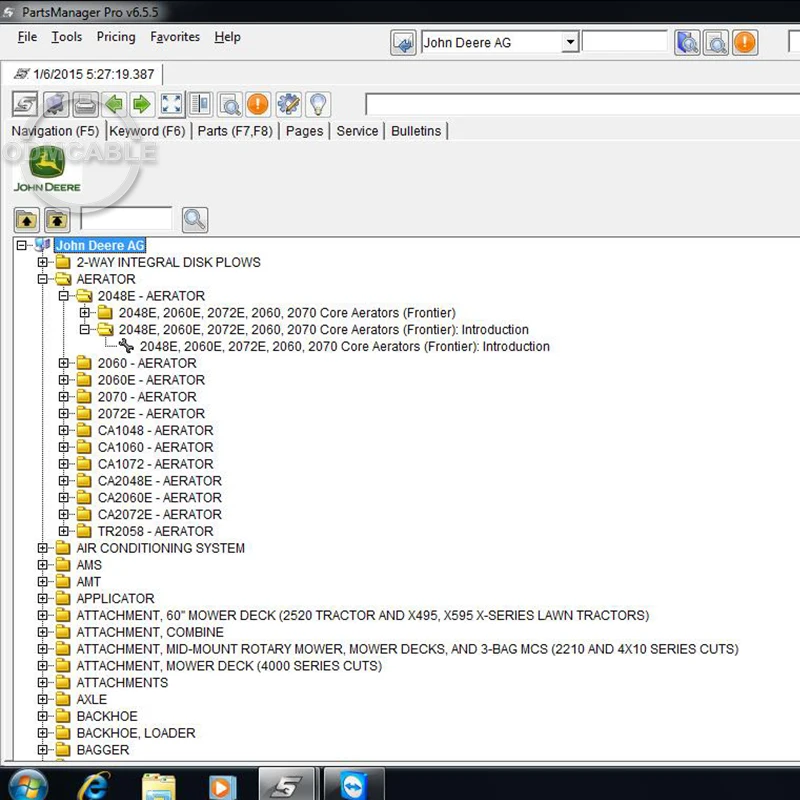Click the input box beside catalog dropdown

point(624,42)
